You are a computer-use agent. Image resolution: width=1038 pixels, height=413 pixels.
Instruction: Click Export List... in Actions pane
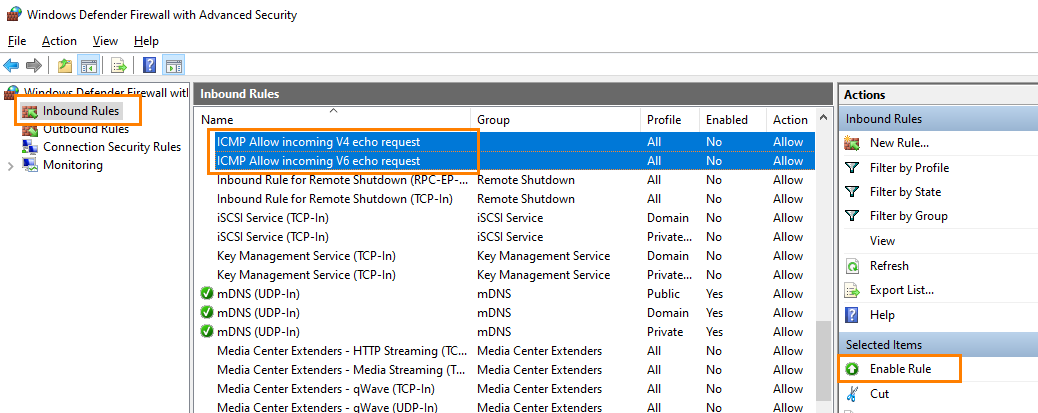[901, 290]
